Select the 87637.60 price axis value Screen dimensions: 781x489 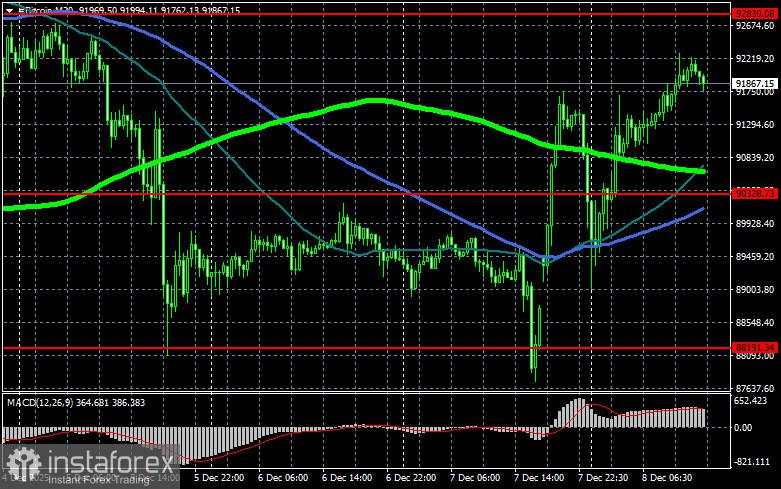(755, 388)
